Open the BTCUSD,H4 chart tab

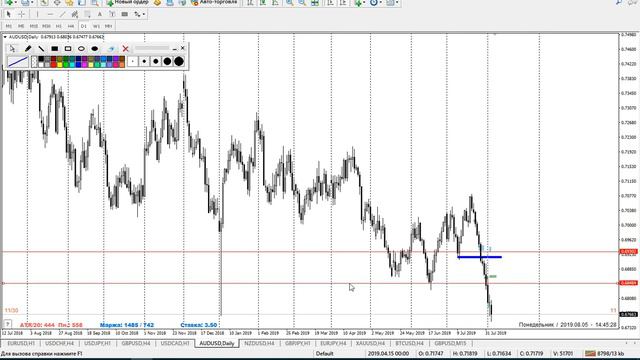[x=409, y=343]
